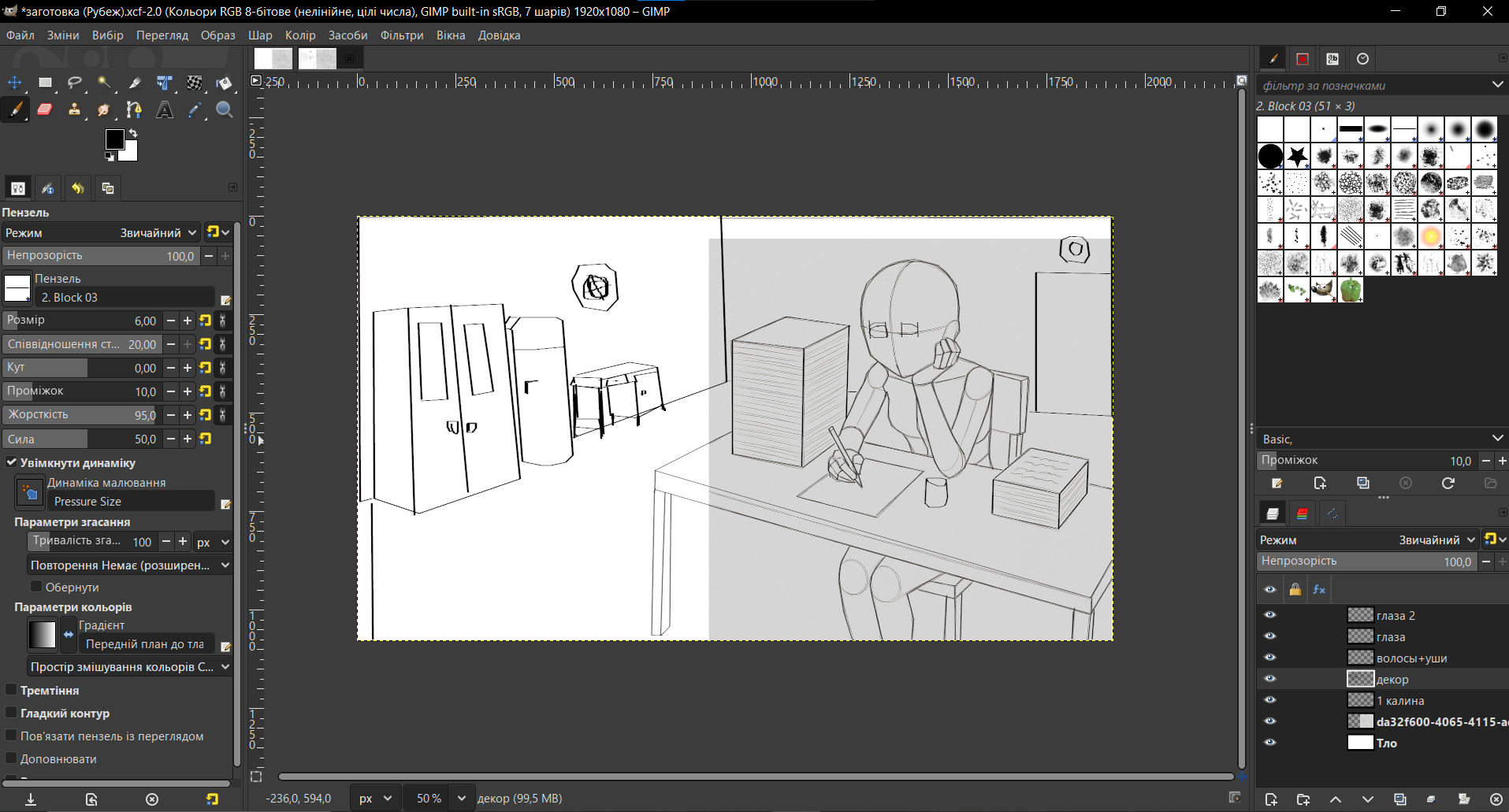Open the black foreground color swatch
Viewport: 1509px width, 812px height.
[x=114, y=139]
